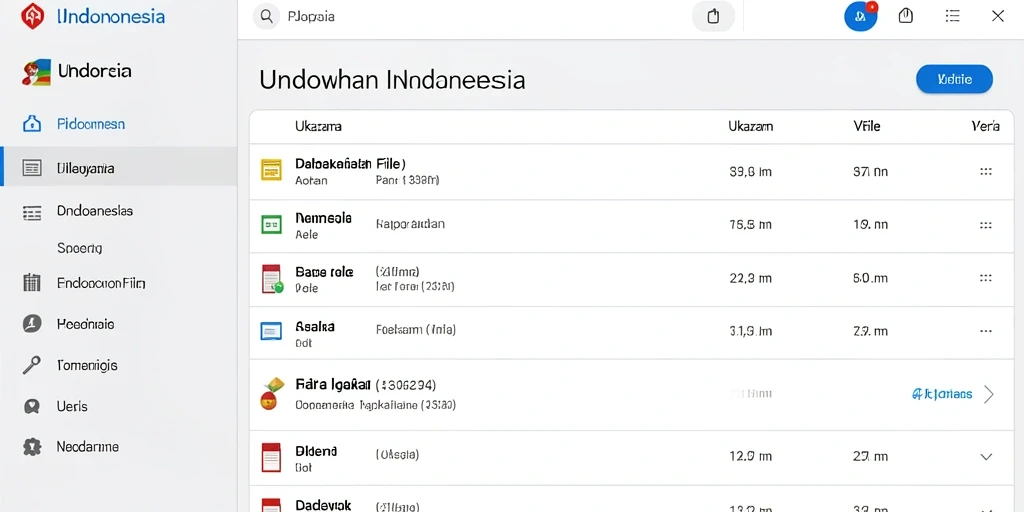The image size is (1024, 512).
Task: Open more options for Bame role row
Action: pos(986,278)
